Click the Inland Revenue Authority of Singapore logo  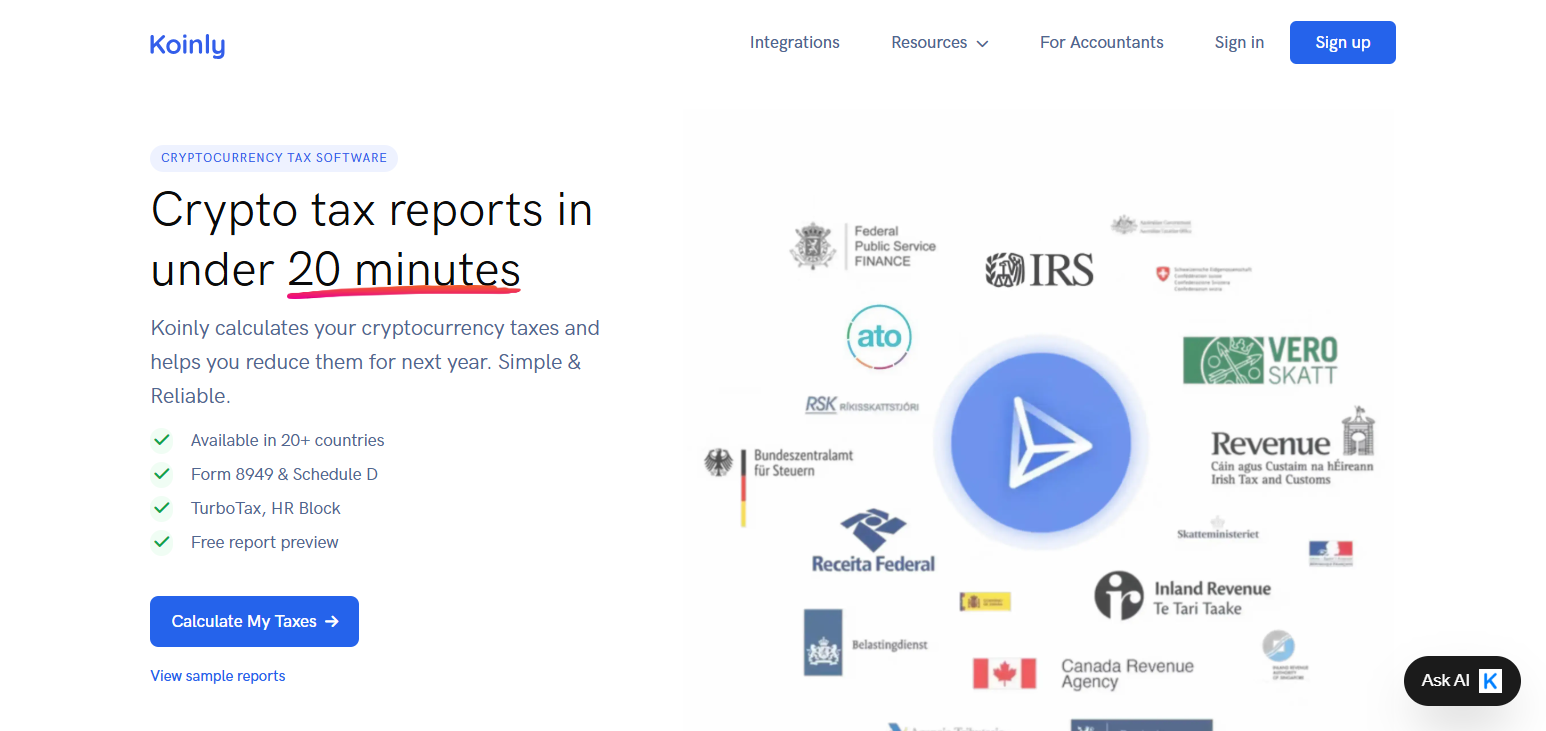tap(1285, 656)
